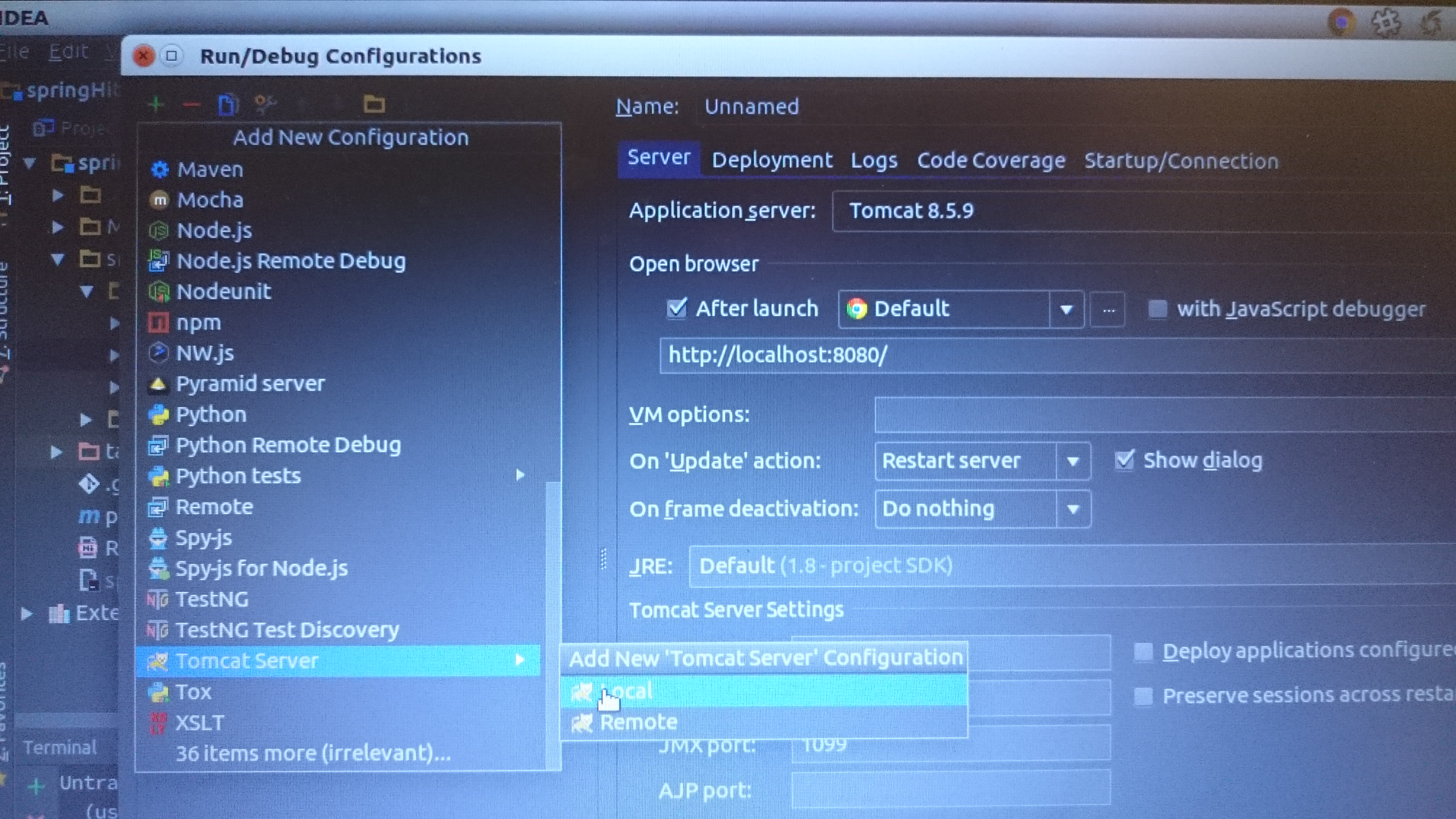
Task: Open the Do nothing frame deactivation dropdown
Action: [x=982, y=509]
